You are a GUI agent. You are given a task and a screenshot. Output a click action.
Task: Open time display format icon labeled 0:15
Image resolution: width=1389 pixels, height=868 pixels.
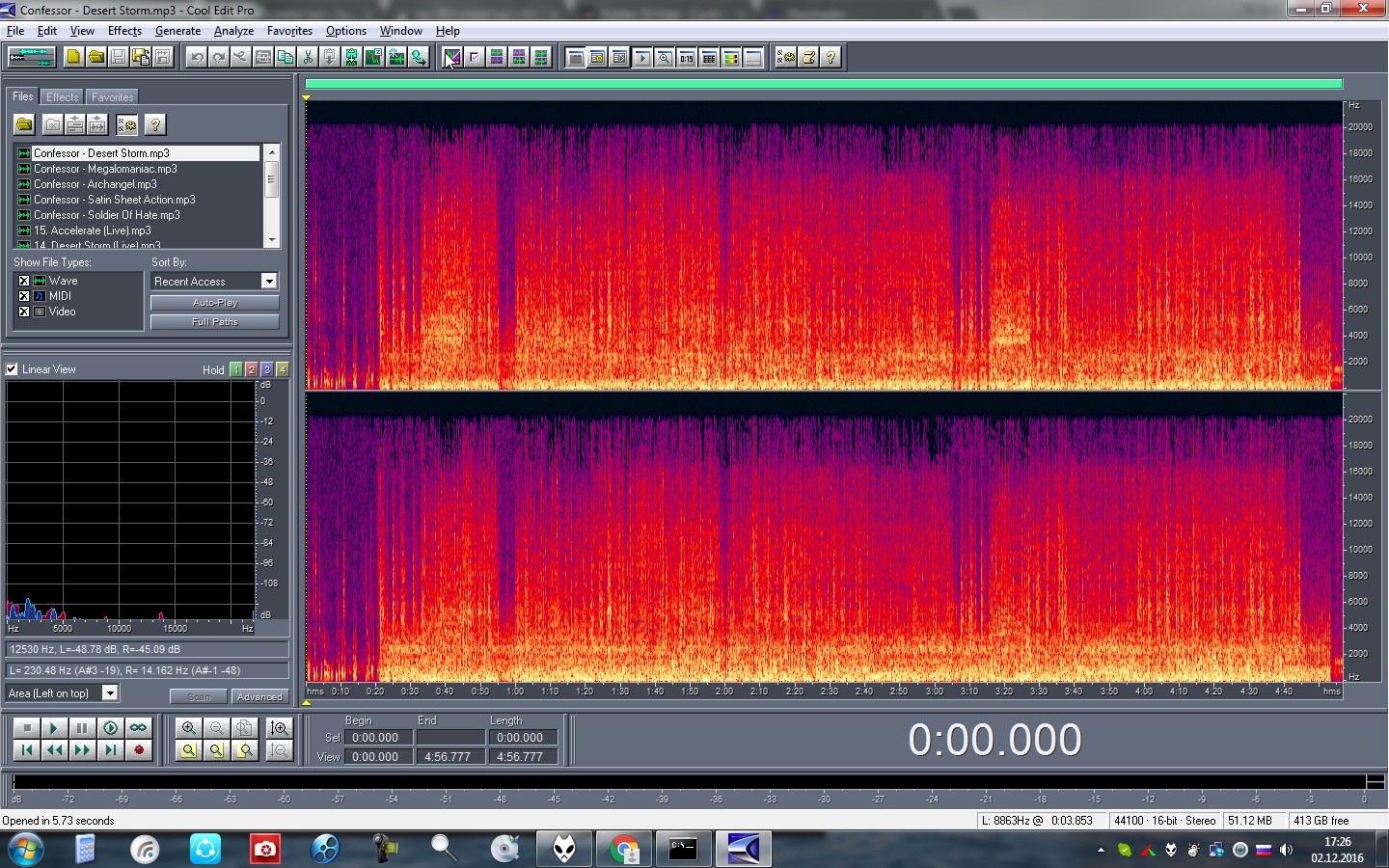[x=687, y=58]
